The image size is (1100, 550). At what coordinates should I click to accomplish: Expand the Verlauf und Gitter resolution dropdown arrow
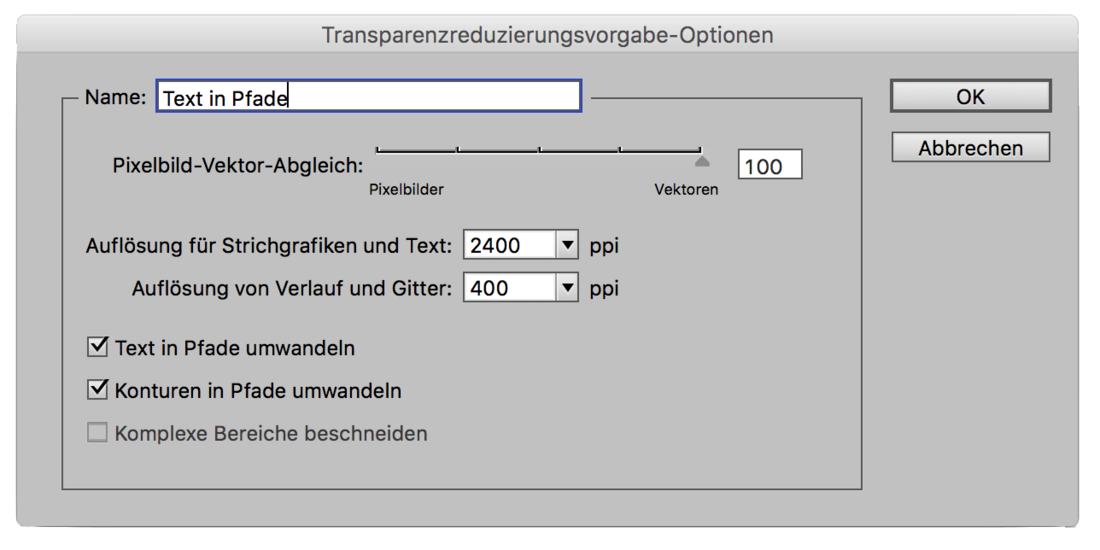[x=568, y=288]
